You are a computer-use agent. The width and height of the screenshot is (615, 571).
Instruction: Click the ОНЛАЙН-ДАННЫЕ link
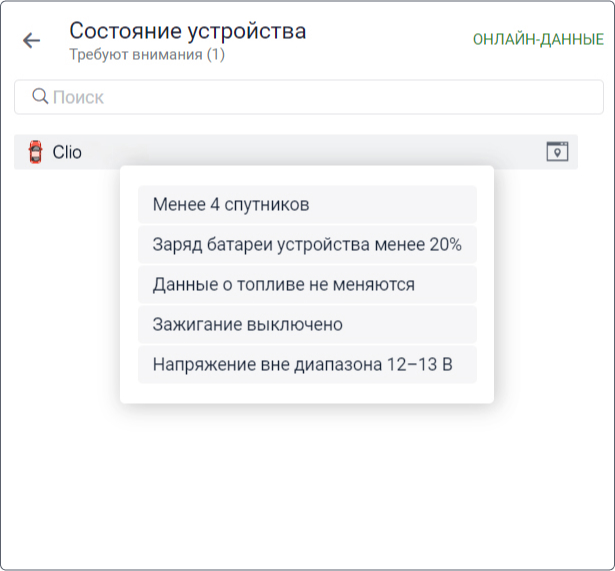coord(538,40)
